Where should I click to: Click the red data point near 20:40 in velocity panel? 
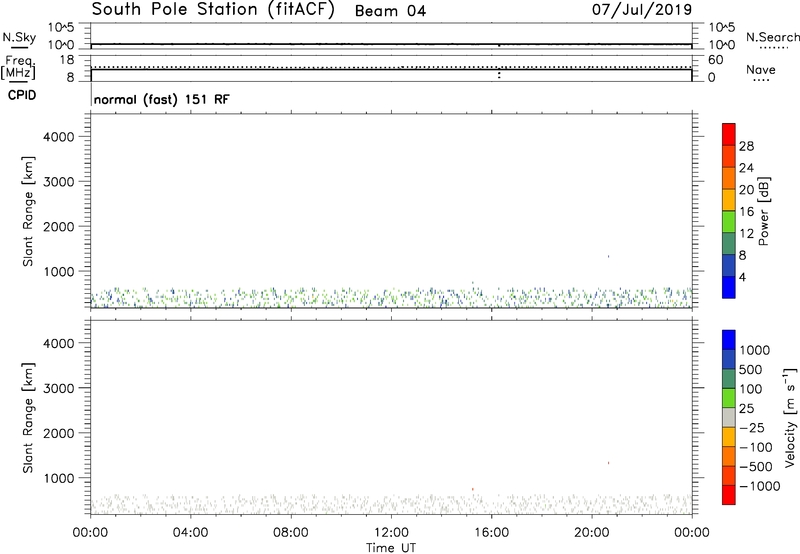[x=608, y=463]
